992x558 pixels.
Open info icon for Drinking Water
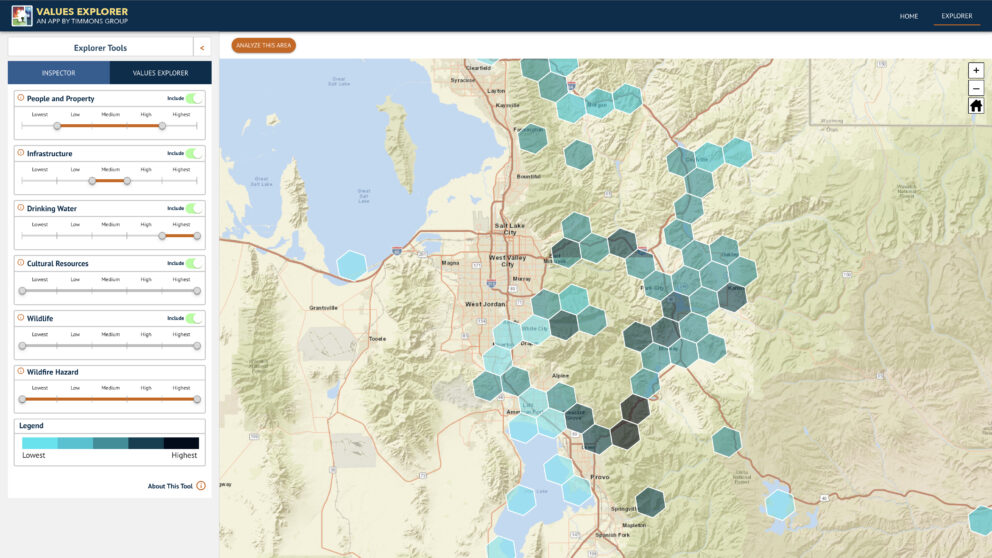pos(21,208)
